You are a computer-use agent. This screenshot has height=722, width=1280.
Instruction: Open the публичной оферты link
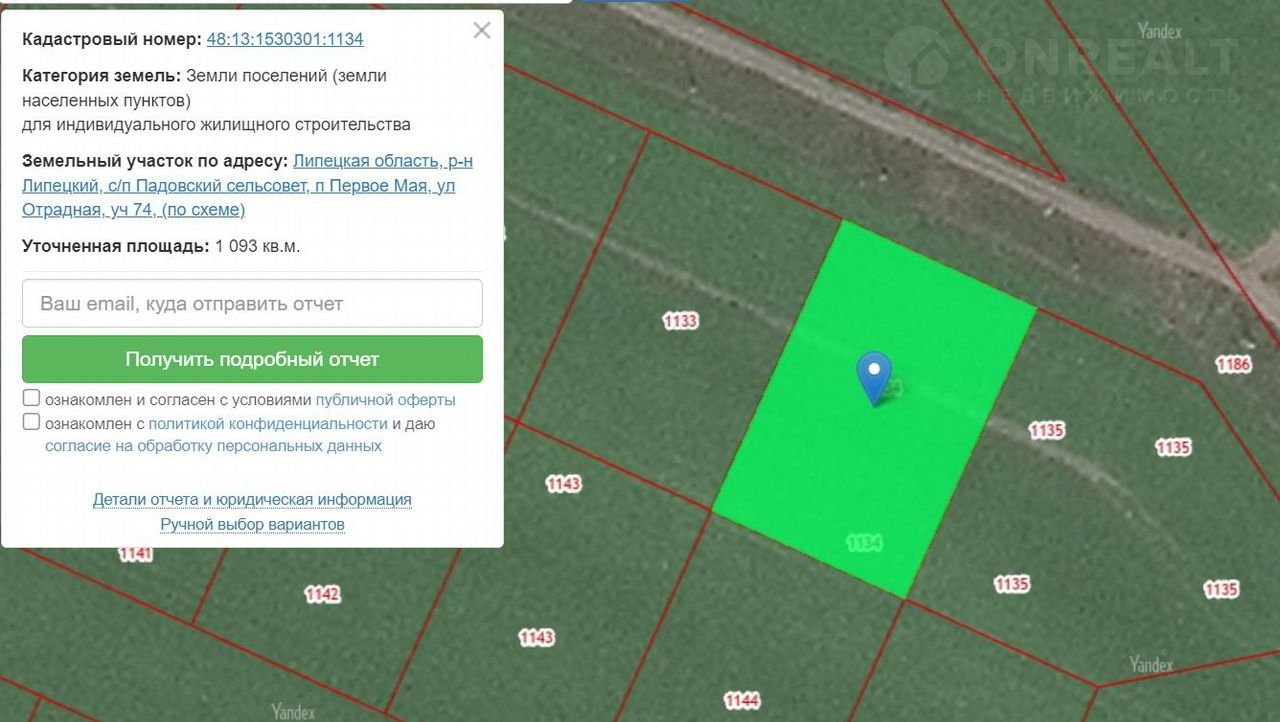click(x=385, y=400)
